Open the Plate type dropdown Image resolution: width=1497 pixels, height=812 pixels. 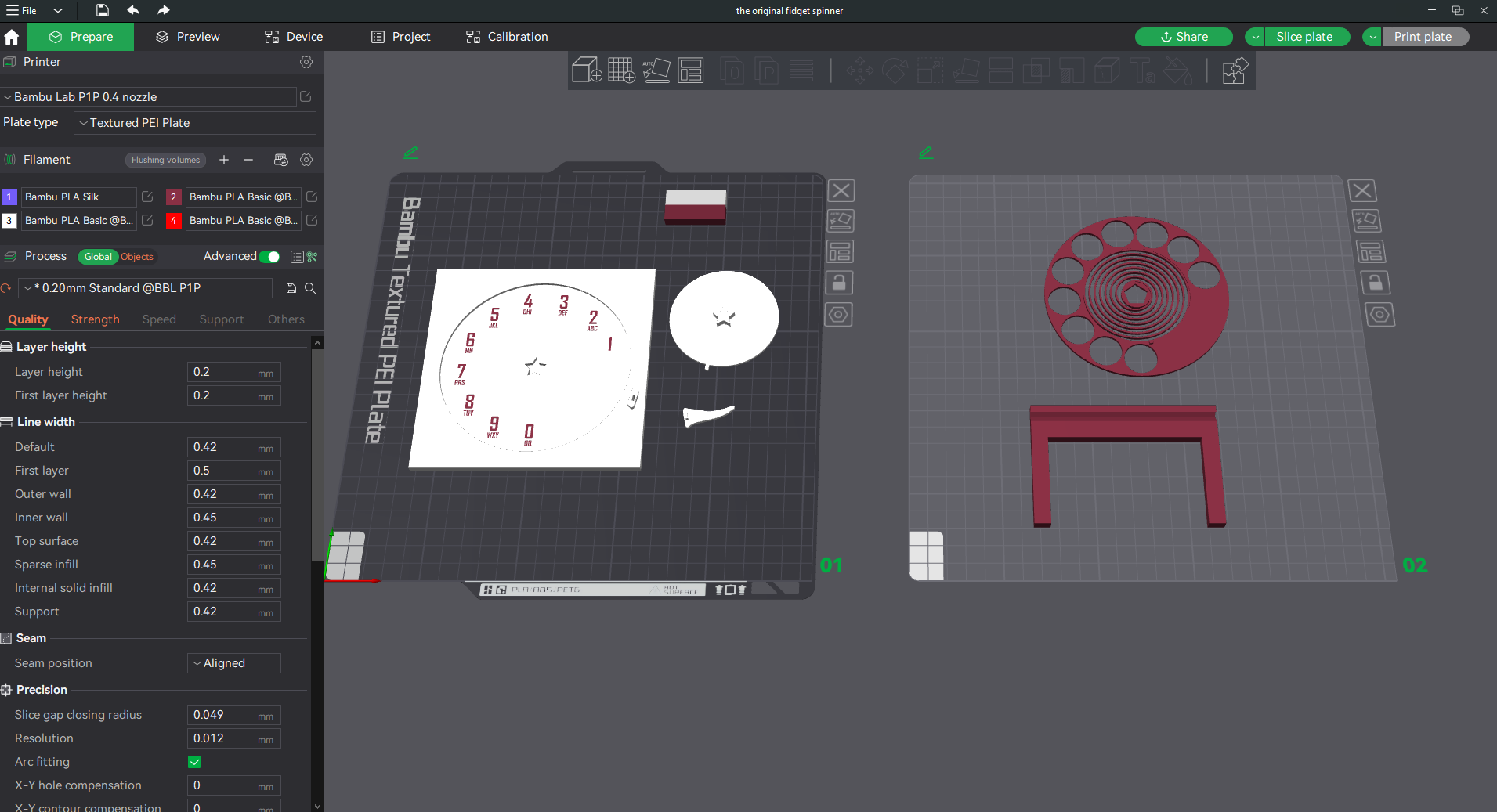[x=194, y=123]
